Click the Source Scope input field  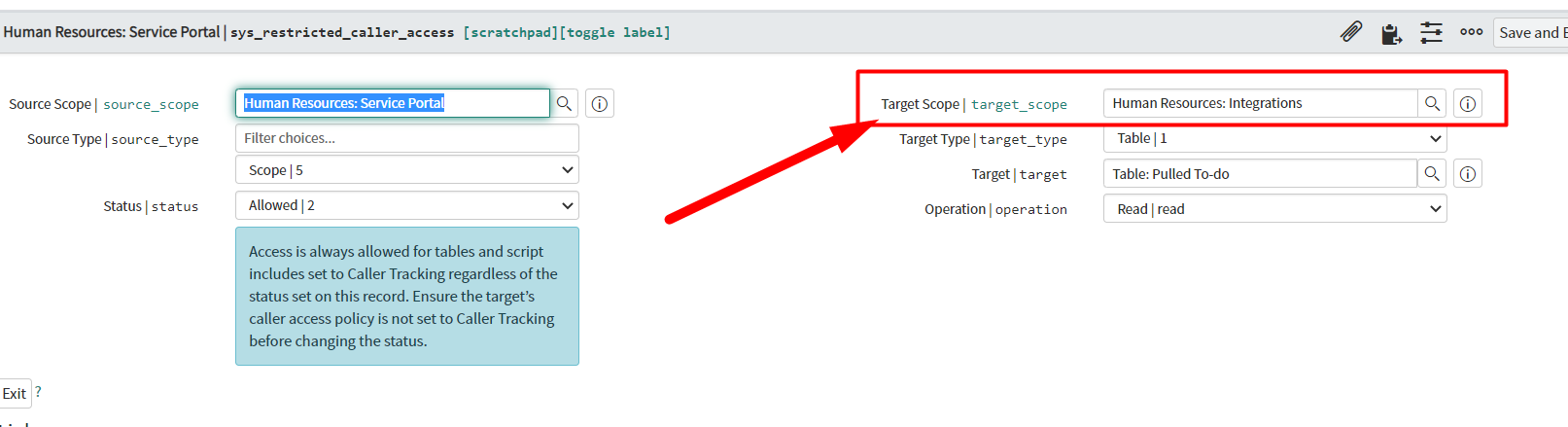pyautogui.click(x=393, y=103)
